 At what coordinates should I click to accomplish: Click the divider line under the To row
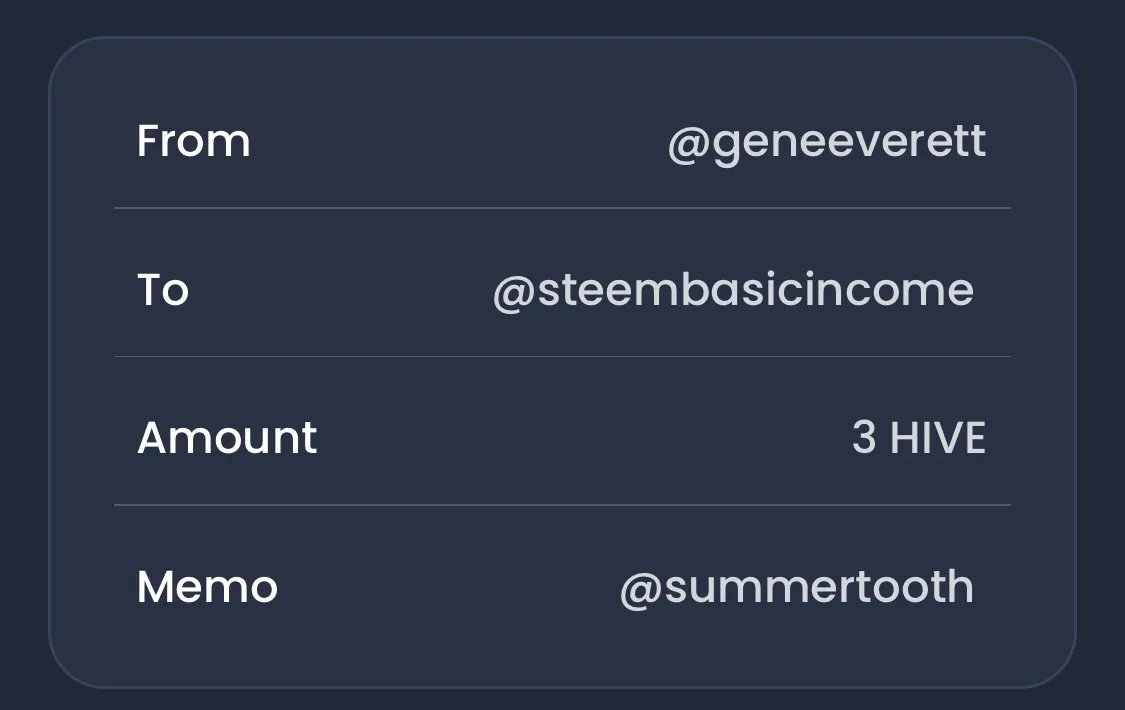pyautogui.click(x=562, y=356)
